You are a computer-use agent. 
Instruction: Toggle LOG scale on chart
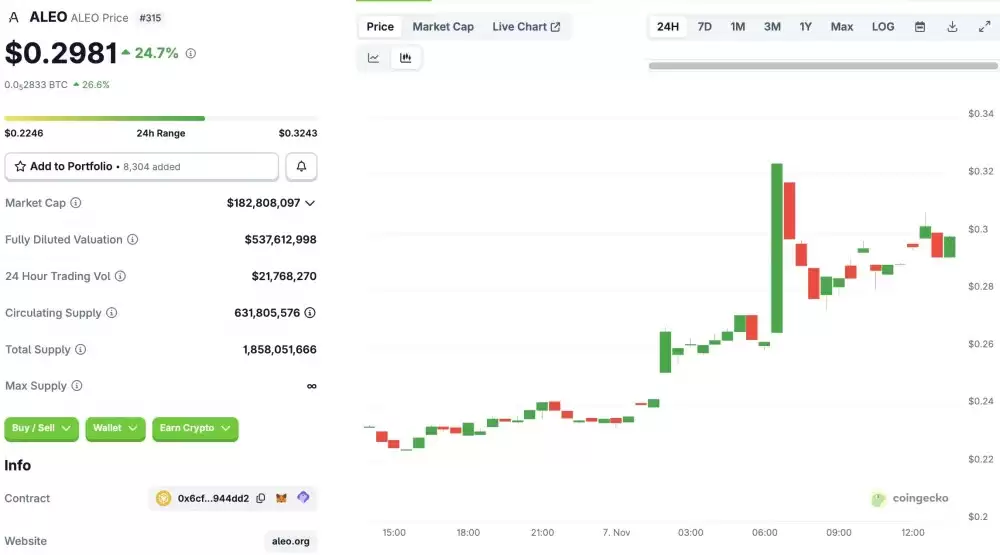point(883,27)
